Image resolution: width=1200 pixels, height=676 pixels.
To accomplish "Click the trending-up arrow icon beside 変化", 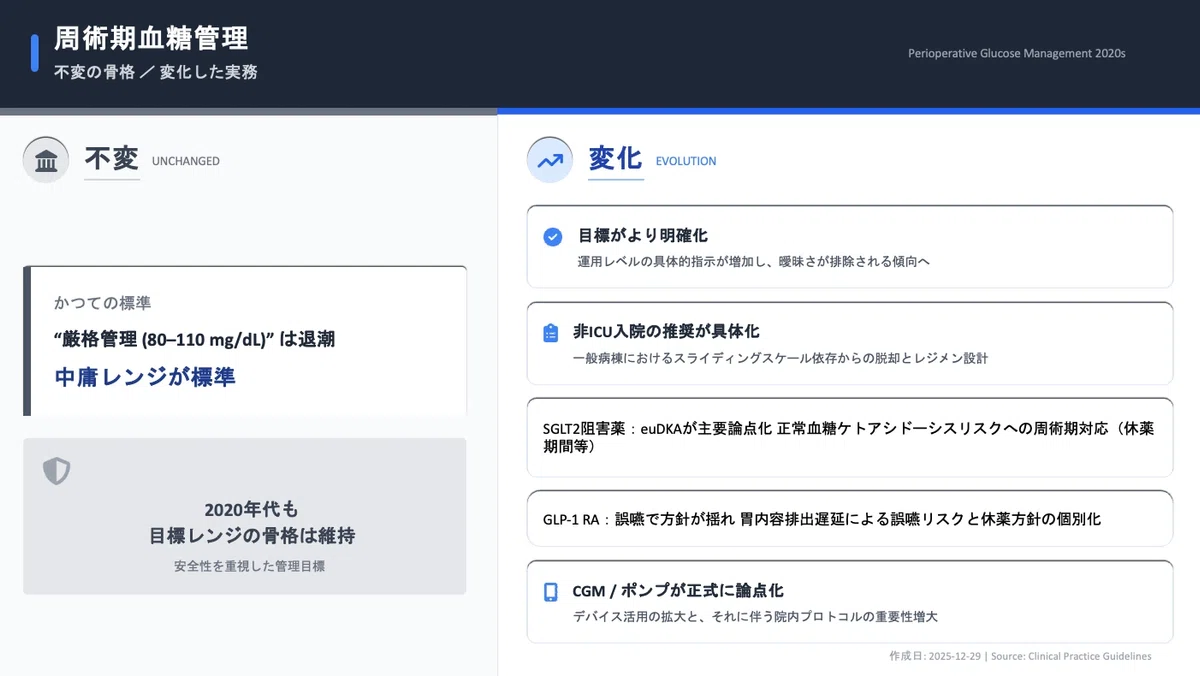I will pos(550,160).
